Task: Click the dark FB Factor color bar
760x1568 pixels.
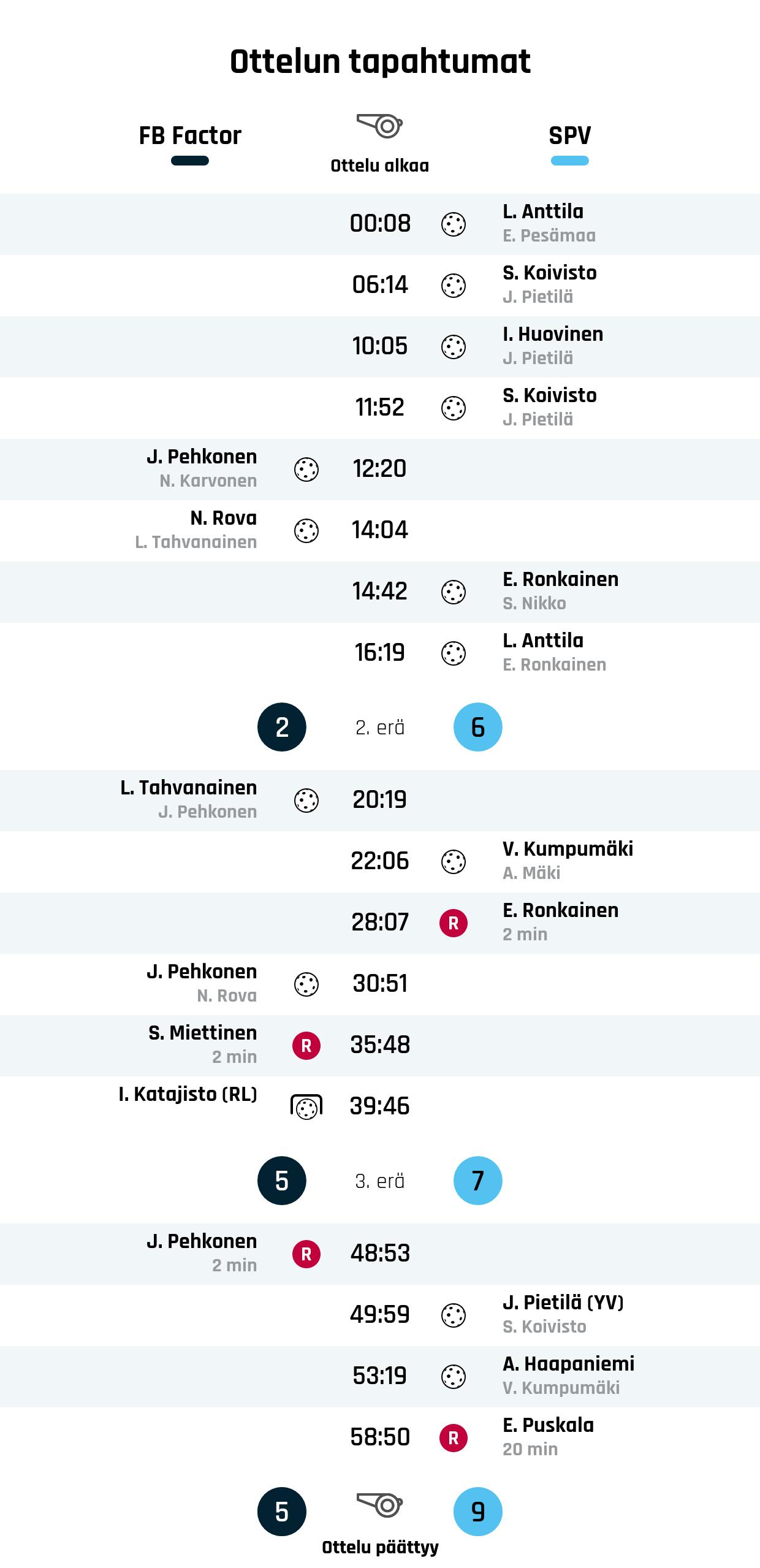Action: coord(190,161)
